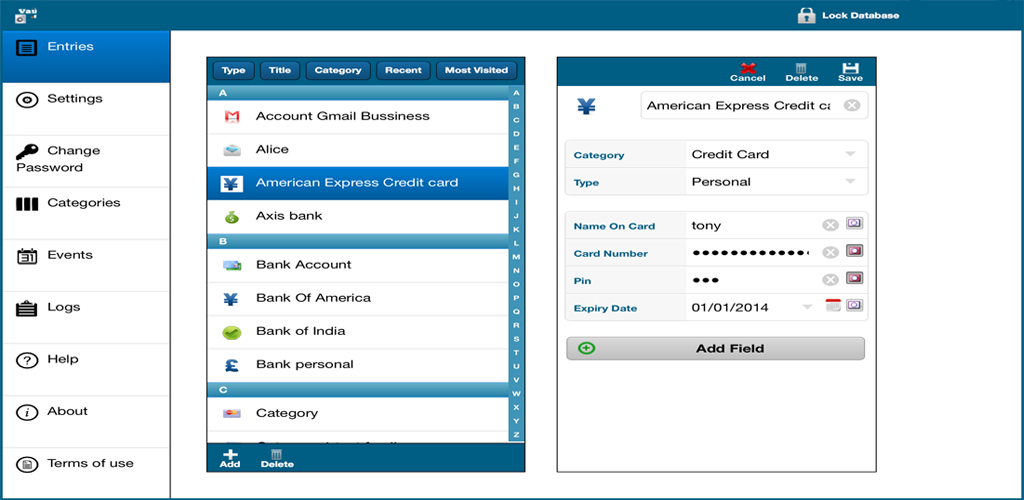Go to Change Password in sidebar
This screenshot has width=1024, height=500.
tap(85, 161)
